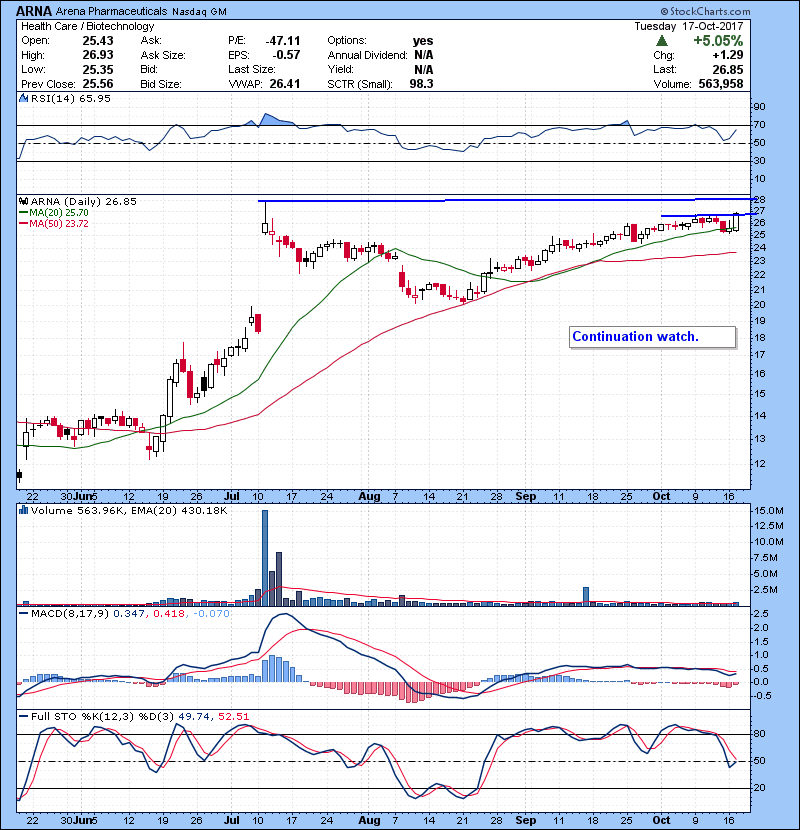Click the header Volume value "563,958"
The height and width of the screenshot is (830, 800).
[x=721, y=84]
